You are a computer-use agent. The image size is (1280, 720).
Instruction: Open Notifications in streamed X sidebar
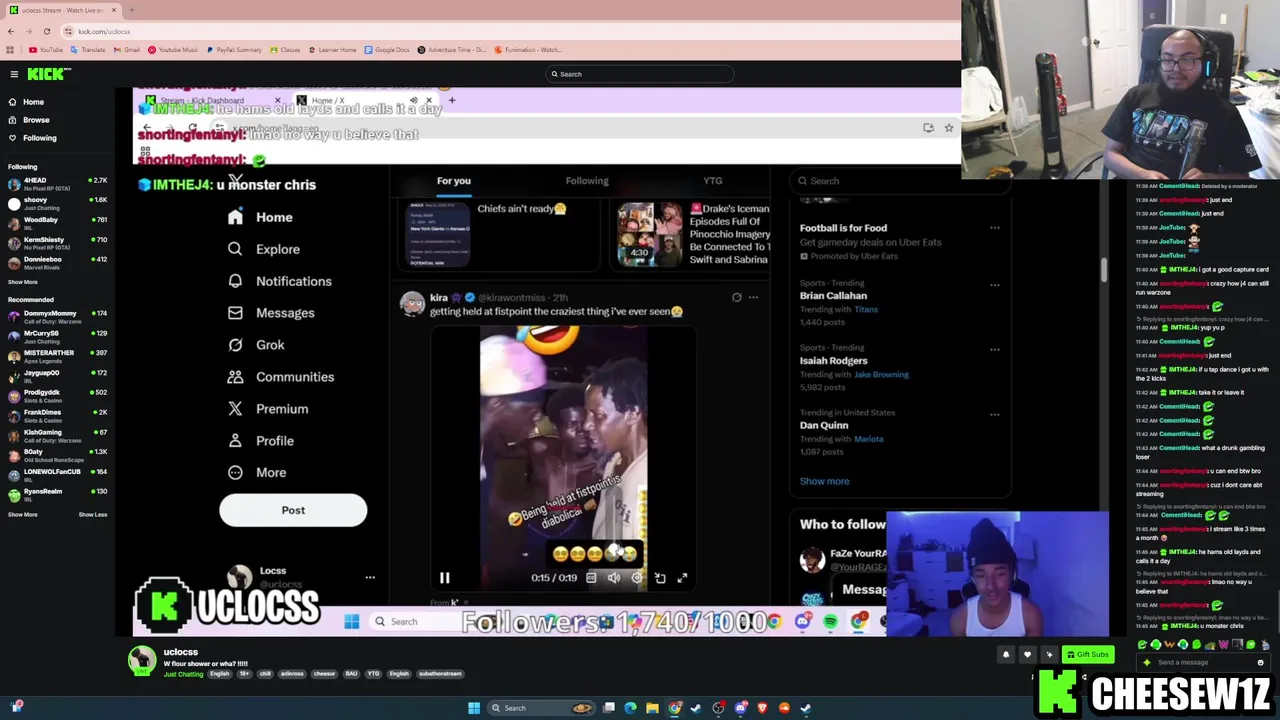click(x=279, y=281)
